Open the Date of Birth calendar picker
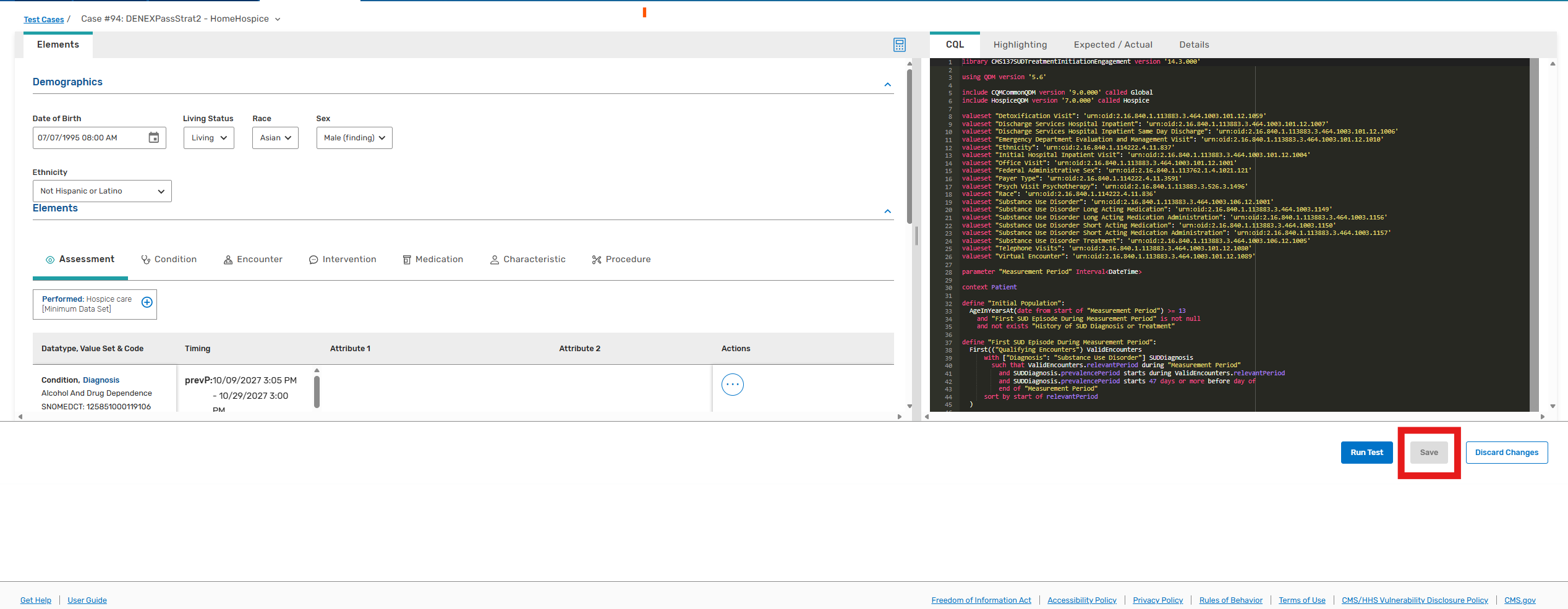This screenshot has width=1568, height=609. 154,138
